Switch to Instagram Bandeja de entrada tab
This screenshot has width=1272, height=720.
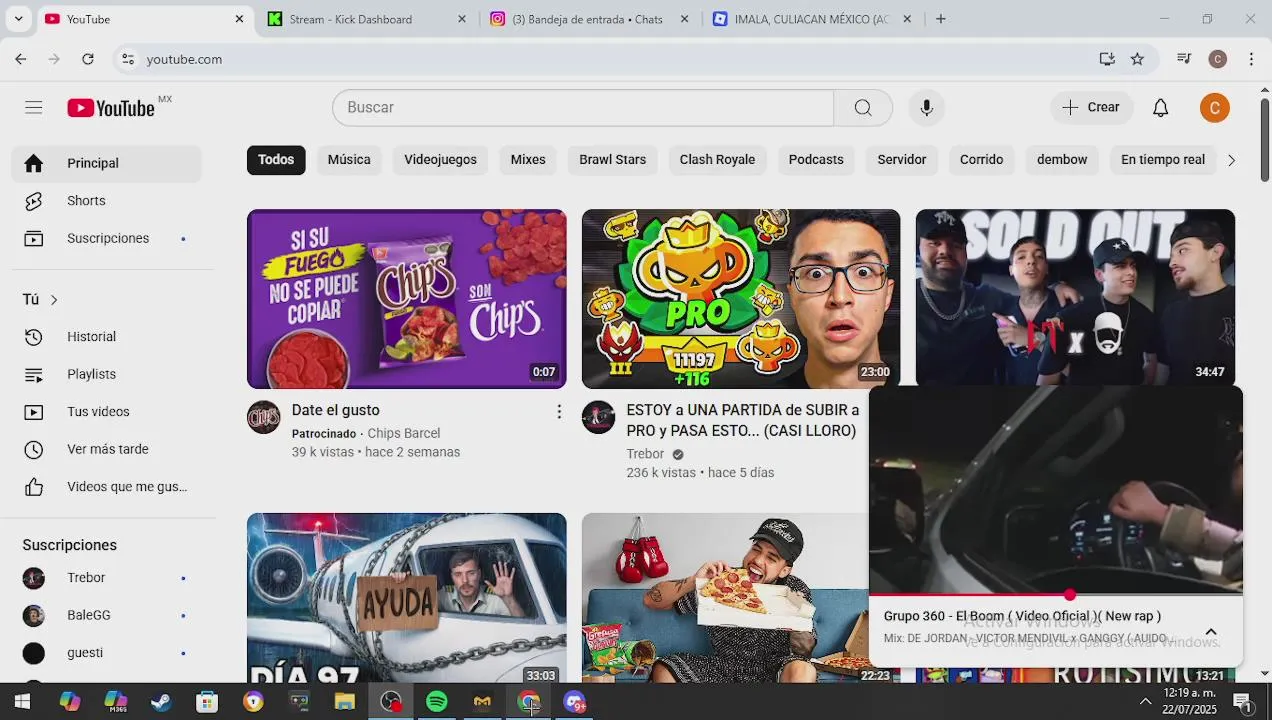pyautogui.click(x=590, y=19)
